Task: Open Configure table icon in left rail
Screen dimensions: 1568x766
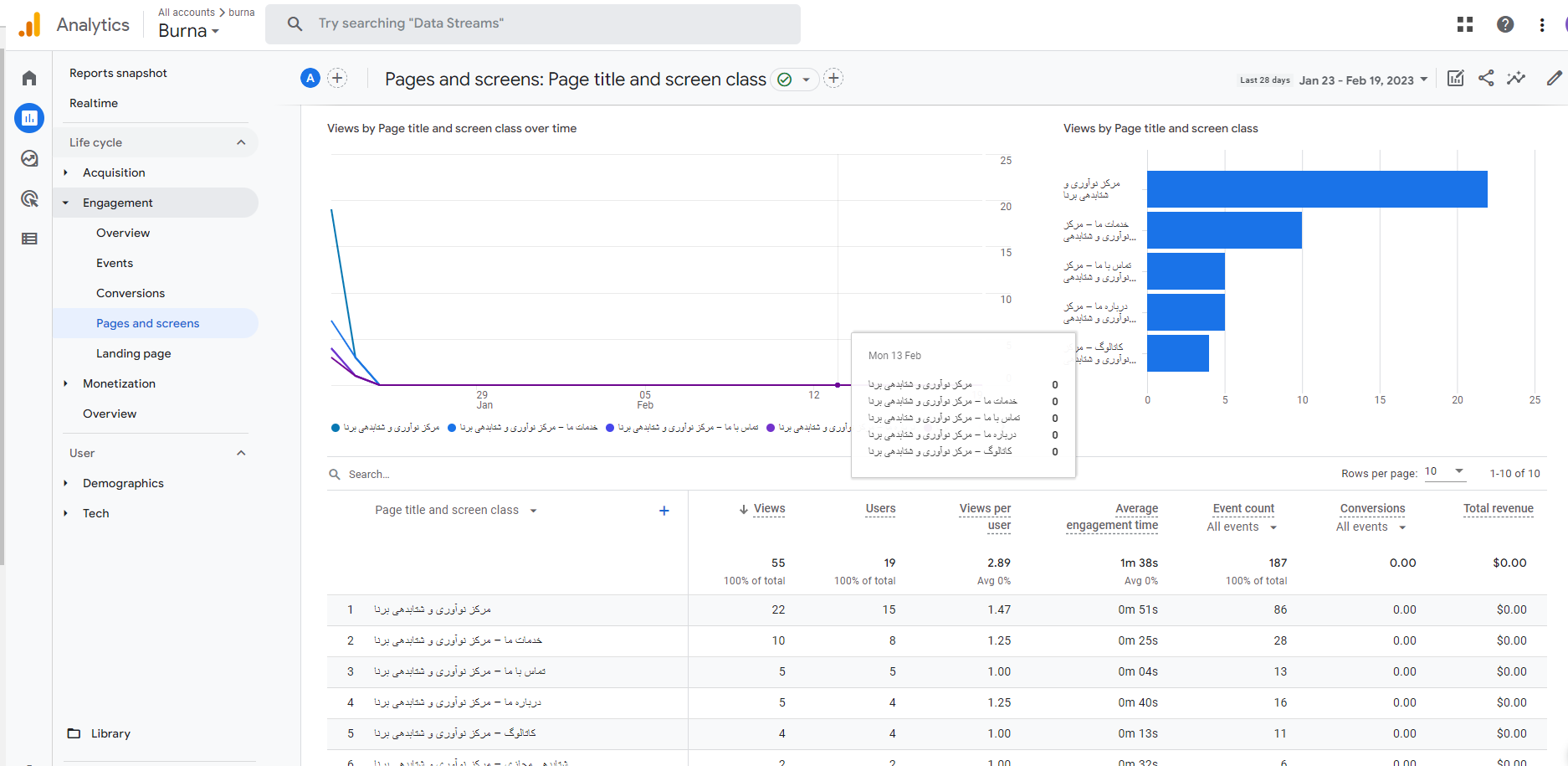Action: (29, 239)
